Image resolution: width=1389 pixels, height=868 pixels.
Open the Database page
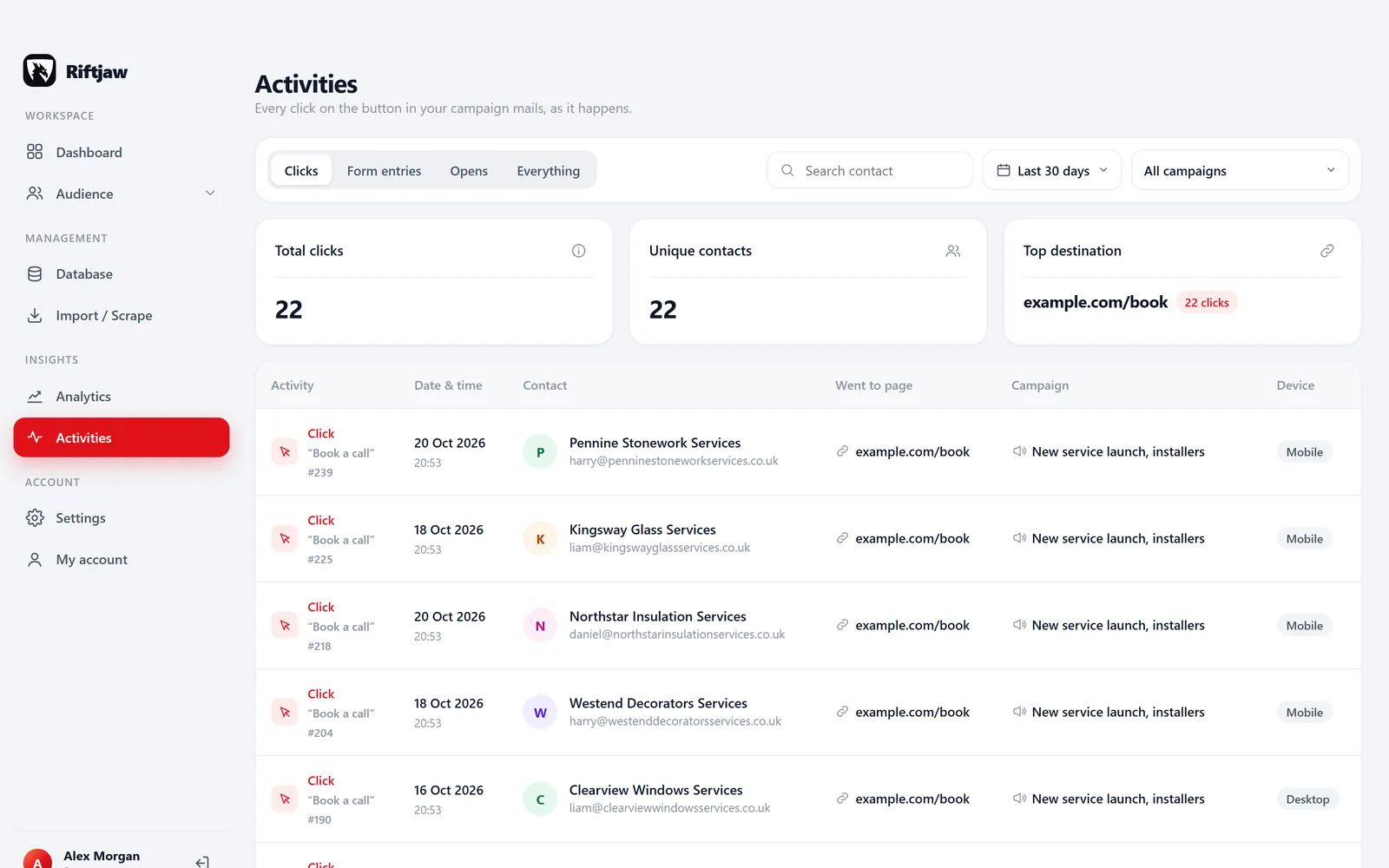click(x=122, y=274)
